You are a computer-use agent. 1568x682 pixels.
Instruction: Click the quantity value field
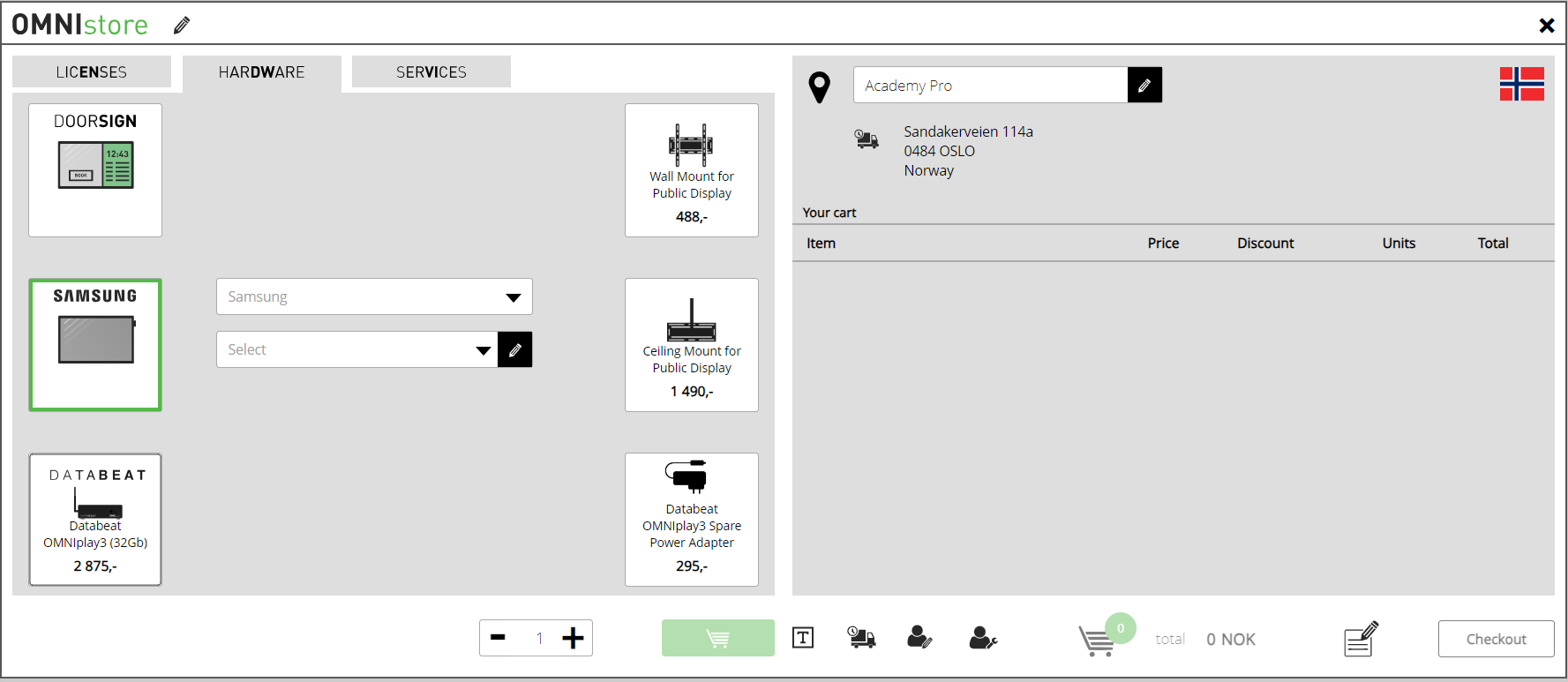click(539, 638)
